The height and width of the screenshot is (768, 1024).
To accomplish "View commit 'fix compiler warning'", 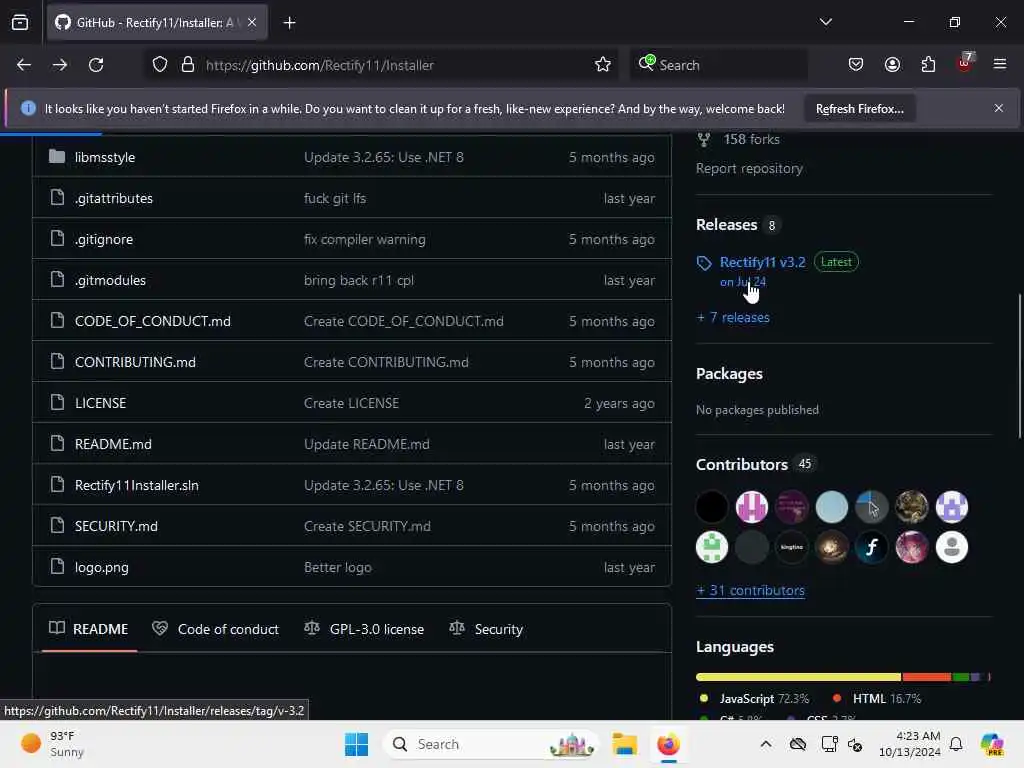I will (364, 240).
